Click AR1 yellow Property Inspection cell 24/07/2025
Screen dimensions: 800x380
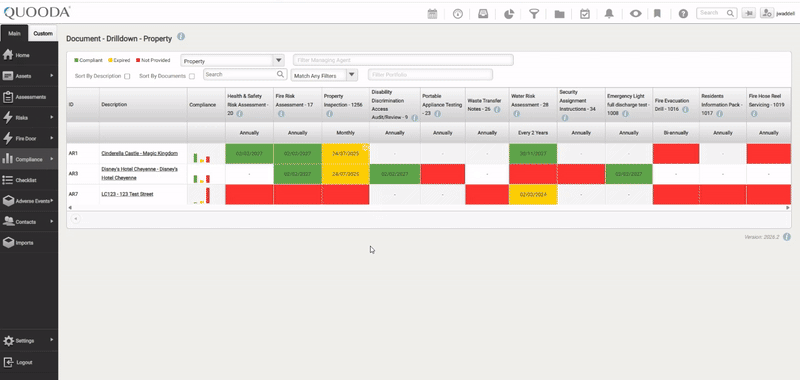coord(345,154)
